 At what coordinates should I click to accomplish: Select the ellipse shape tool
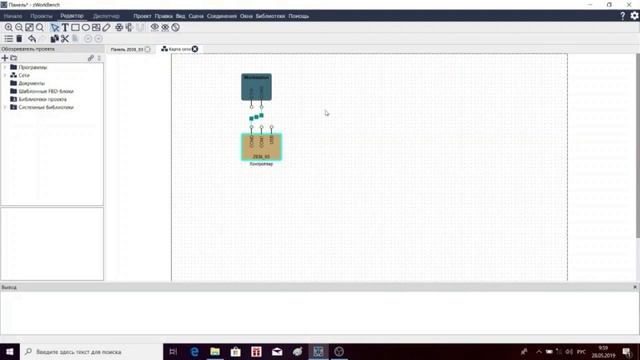[86, 27]
